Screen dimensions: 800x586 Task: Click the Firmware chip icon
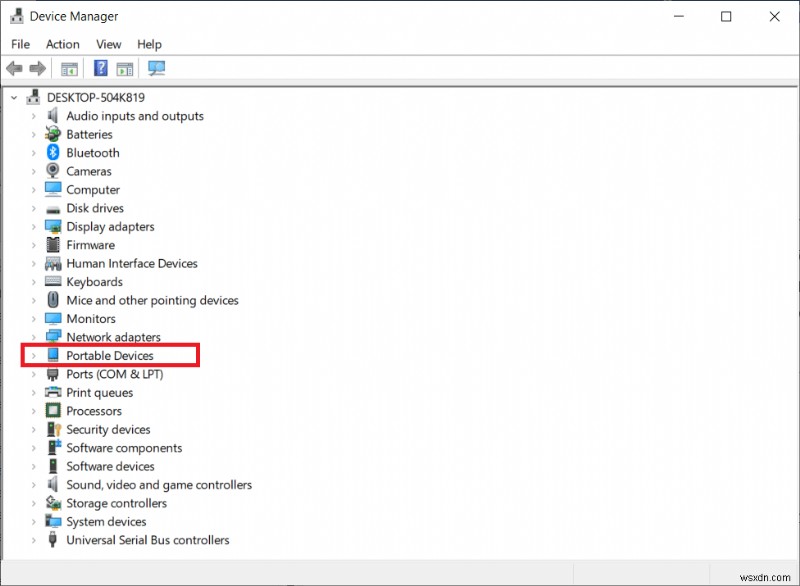click(x=53, y=245)
